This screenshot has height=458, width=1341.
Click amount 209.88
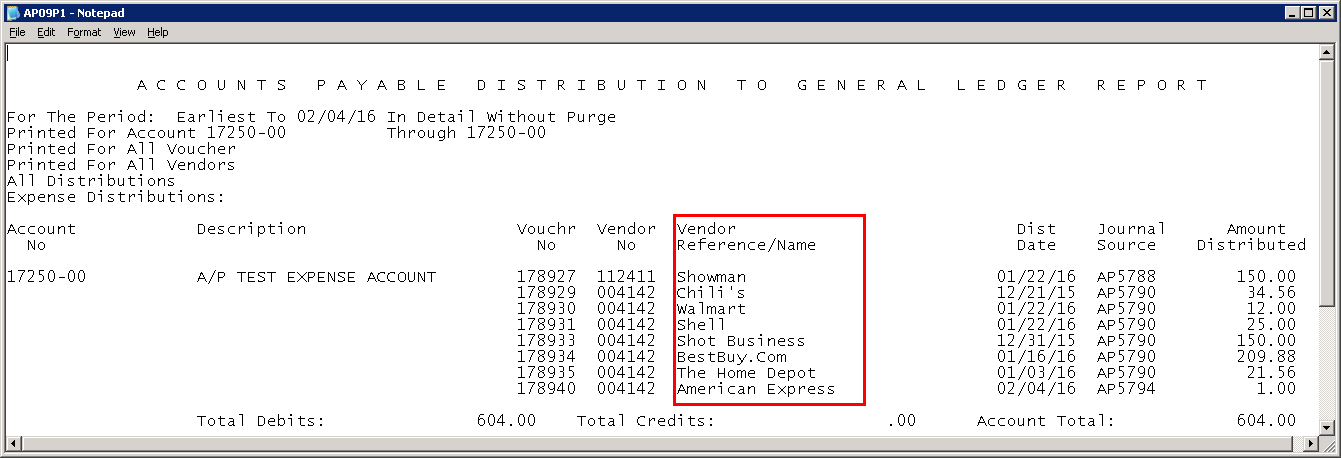point(1266,357)
